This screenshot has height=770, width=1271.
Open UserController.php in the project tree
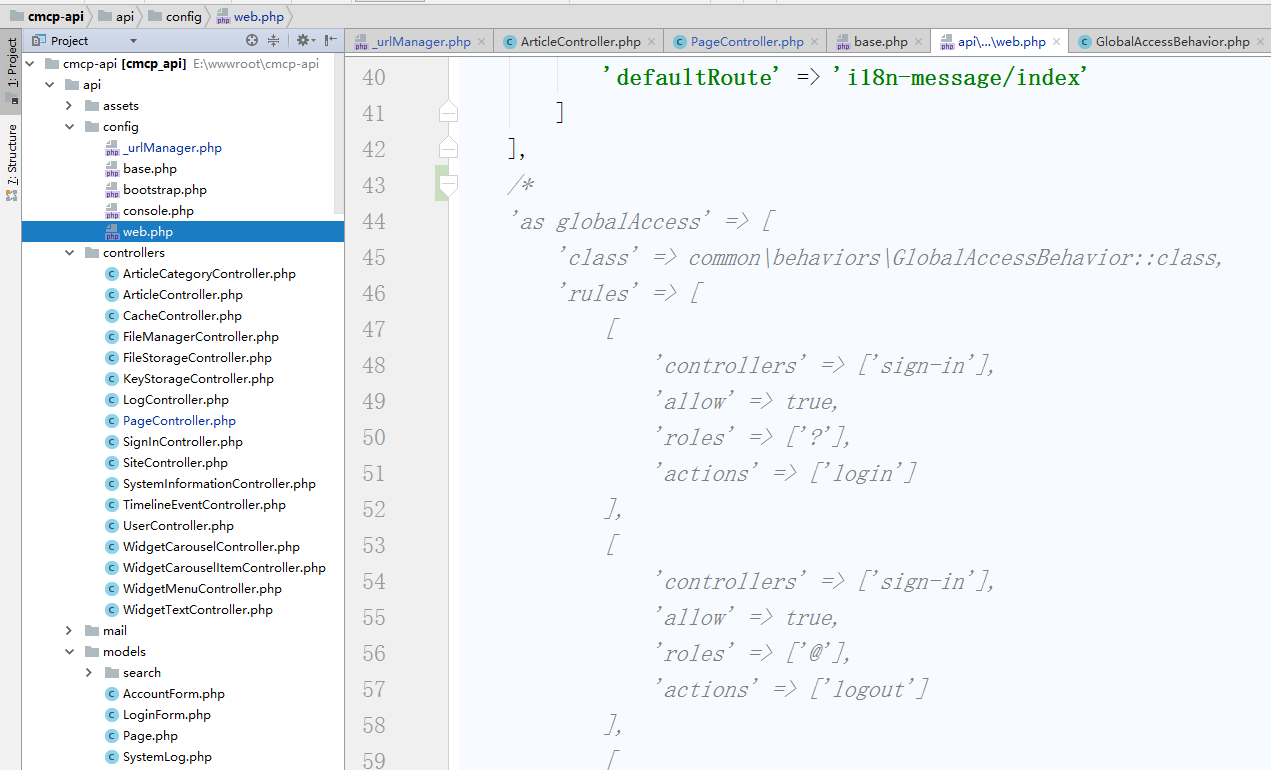178,526
